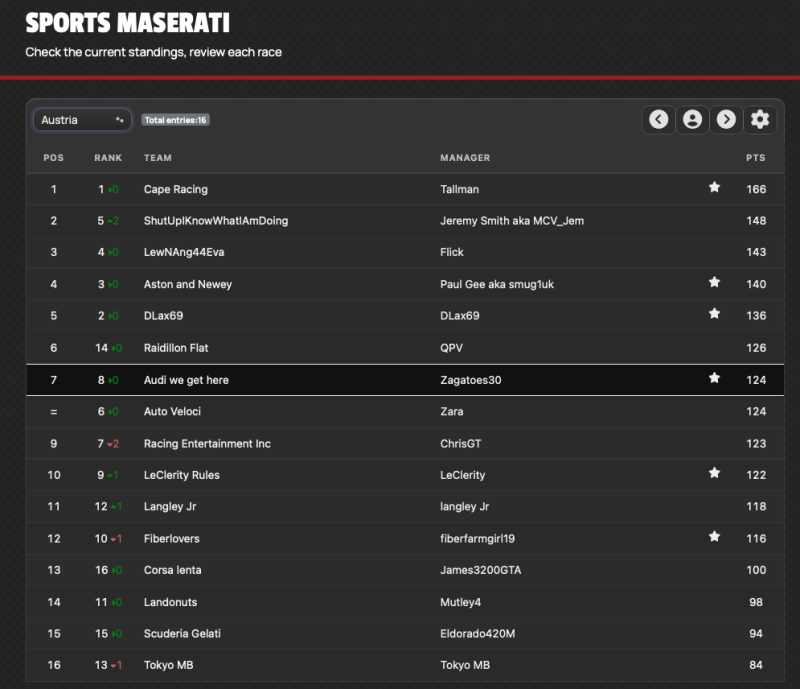The image size is (800, 689).
Task: Sort by the POS column header
Action: [54, 158]
